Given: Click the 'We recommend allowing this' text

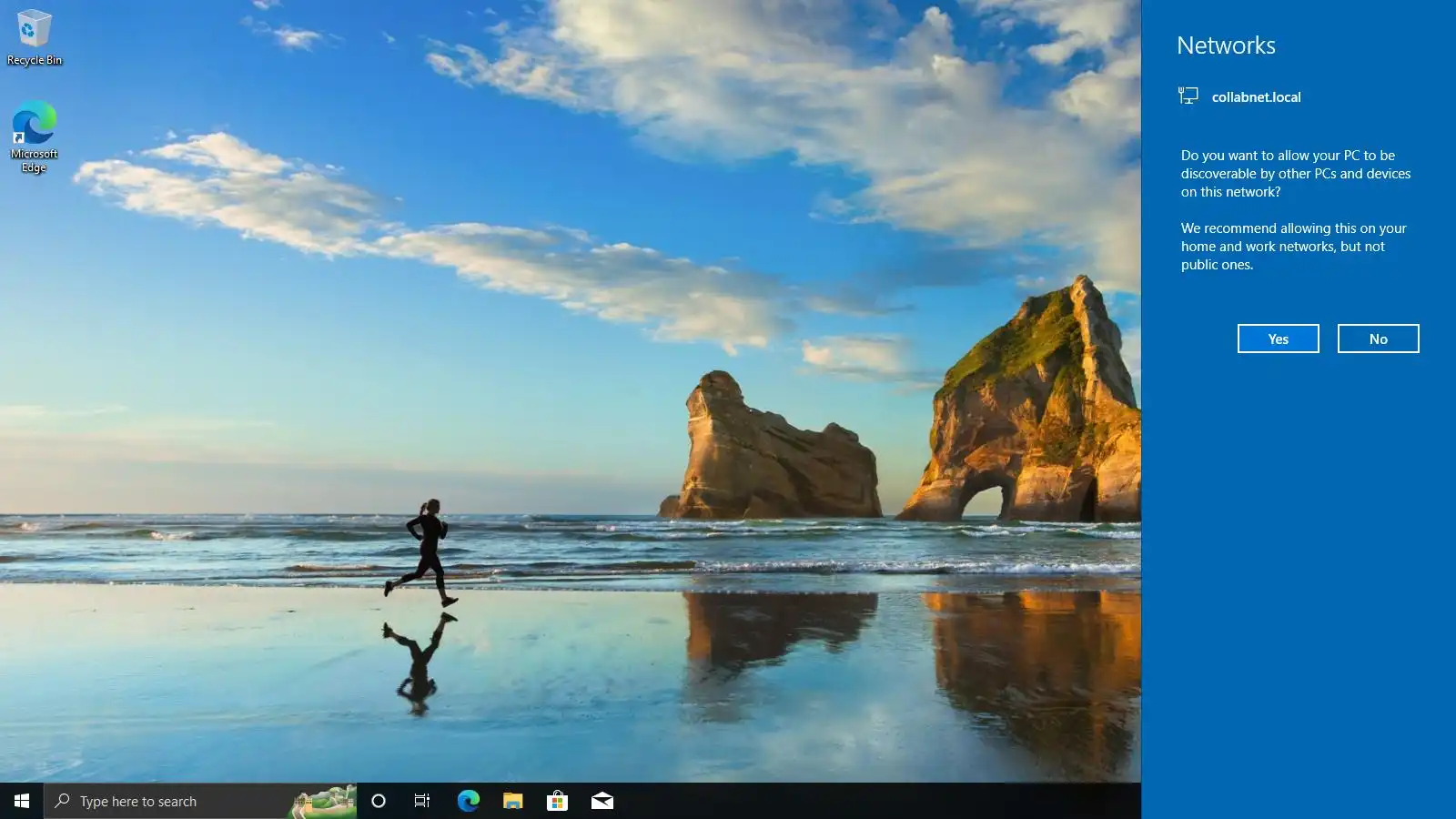Looking at the screenshot, I should (x=1293, y=246).
